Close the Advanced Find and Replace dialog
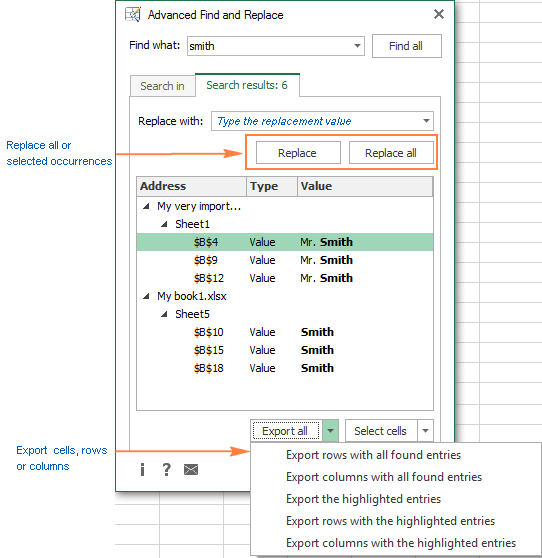This screenshot has height=558, width=542. click(x=439, y=14)
